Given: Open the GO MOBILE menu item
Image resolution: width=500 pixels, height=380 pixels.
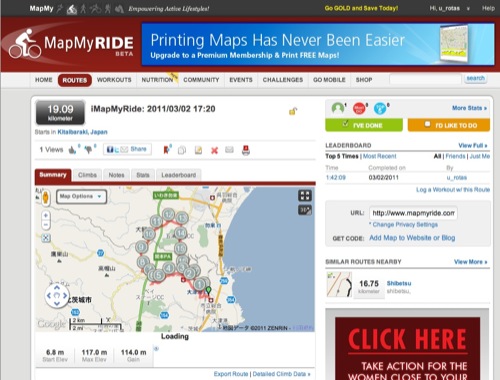Looking at the screenshot, I should click(329, 80).
